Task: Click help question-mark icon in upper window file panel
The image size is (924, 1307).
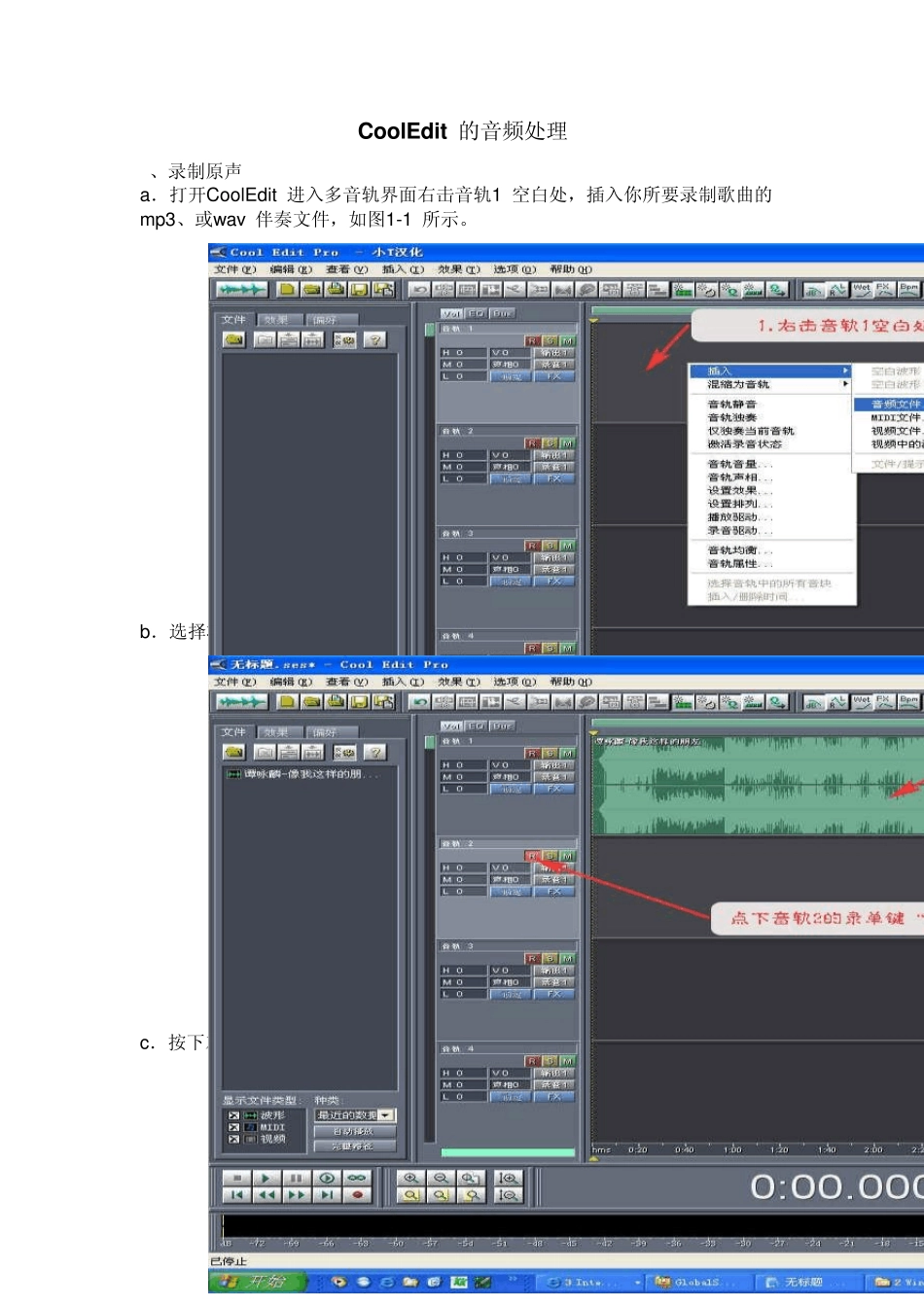Action: coord(374,340)
